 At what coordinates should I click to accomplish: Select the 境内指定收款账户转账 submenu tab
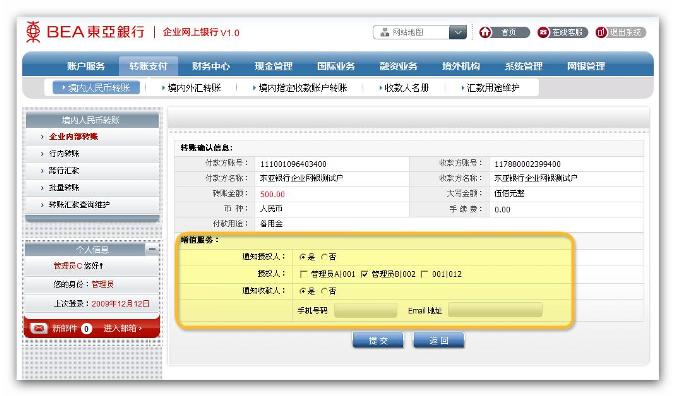pos(300,88)
